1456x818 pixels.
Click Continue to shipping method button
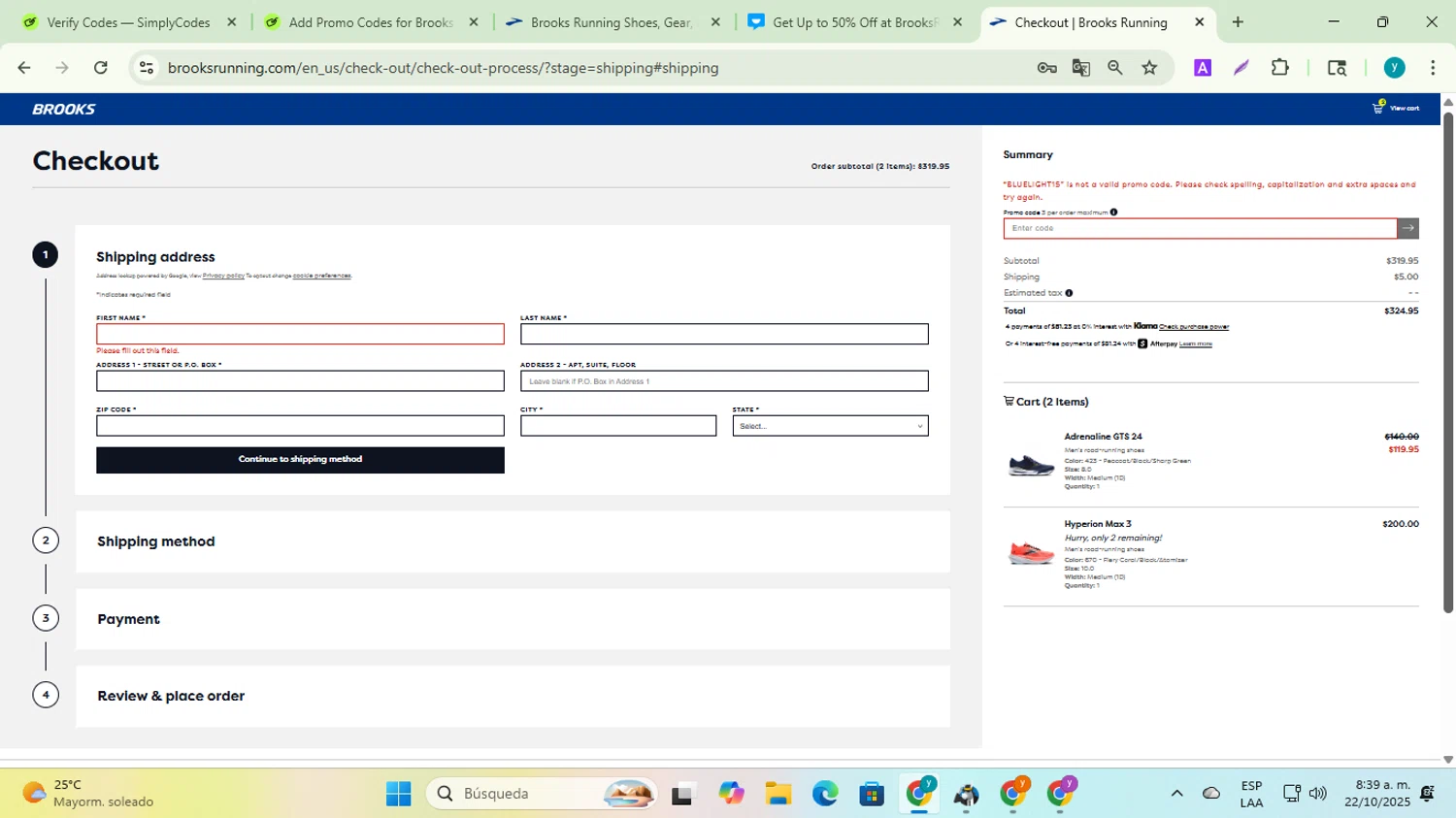[300, 459]
